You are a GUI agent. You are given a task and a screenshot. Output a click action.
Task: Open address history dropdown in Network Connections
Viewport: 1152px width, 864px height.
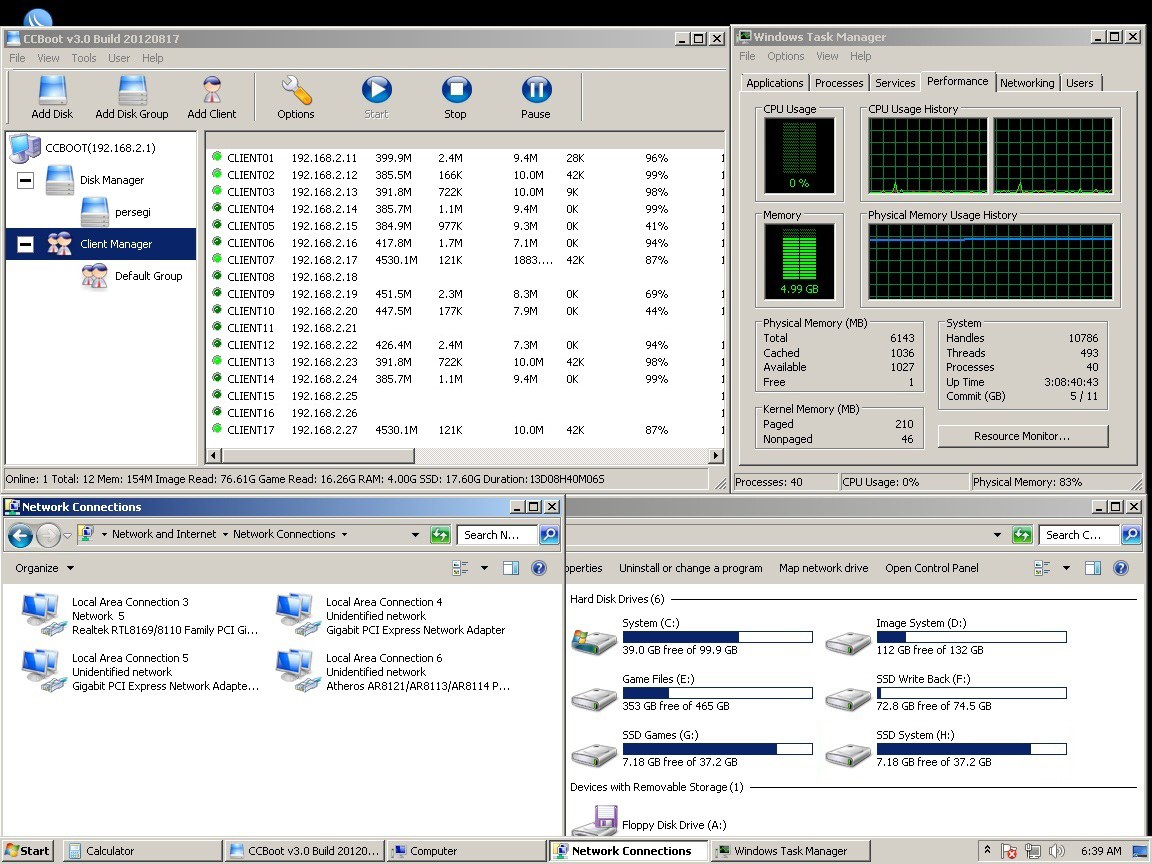[x=415, y=535]
